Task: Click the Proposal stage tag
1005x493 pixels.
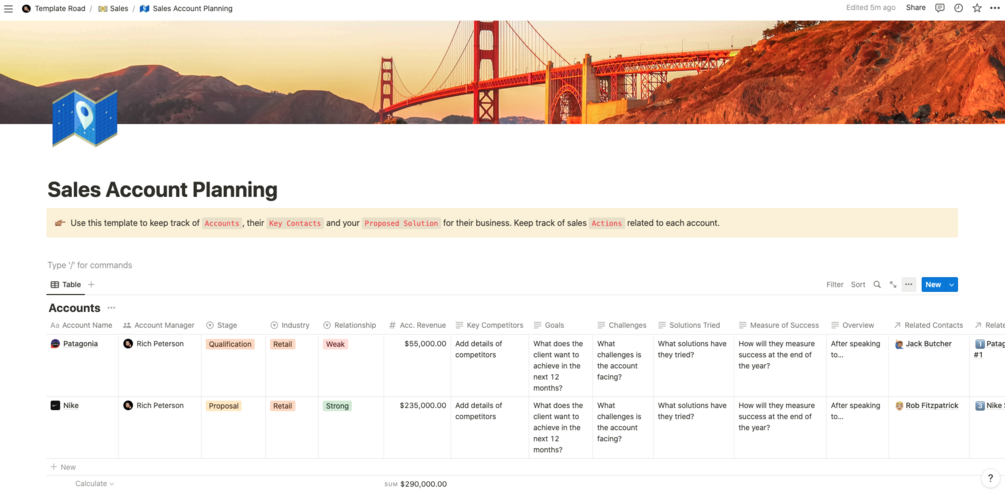Action: click(x=224, y=406)
